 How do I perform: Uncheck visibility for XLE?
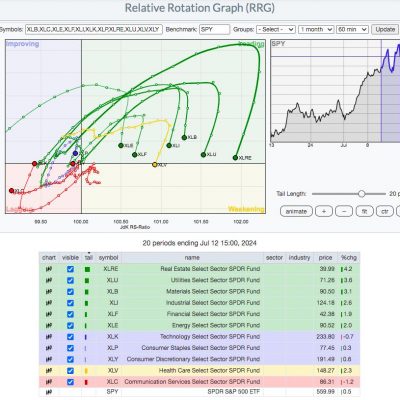point(70,326)
